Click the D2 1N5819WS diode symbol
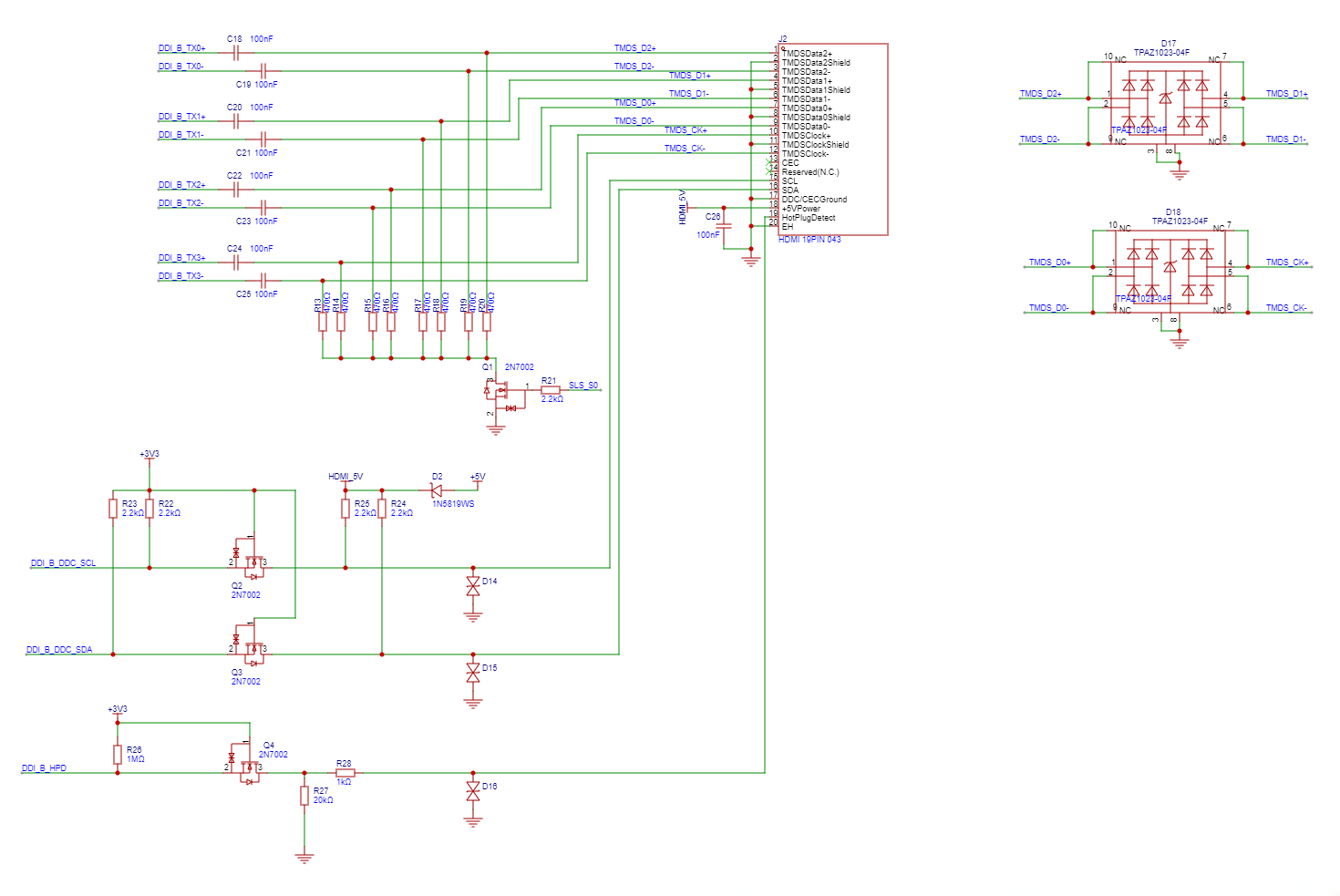The height and width of the screenshot is (896, 1340). pos(437,490)
